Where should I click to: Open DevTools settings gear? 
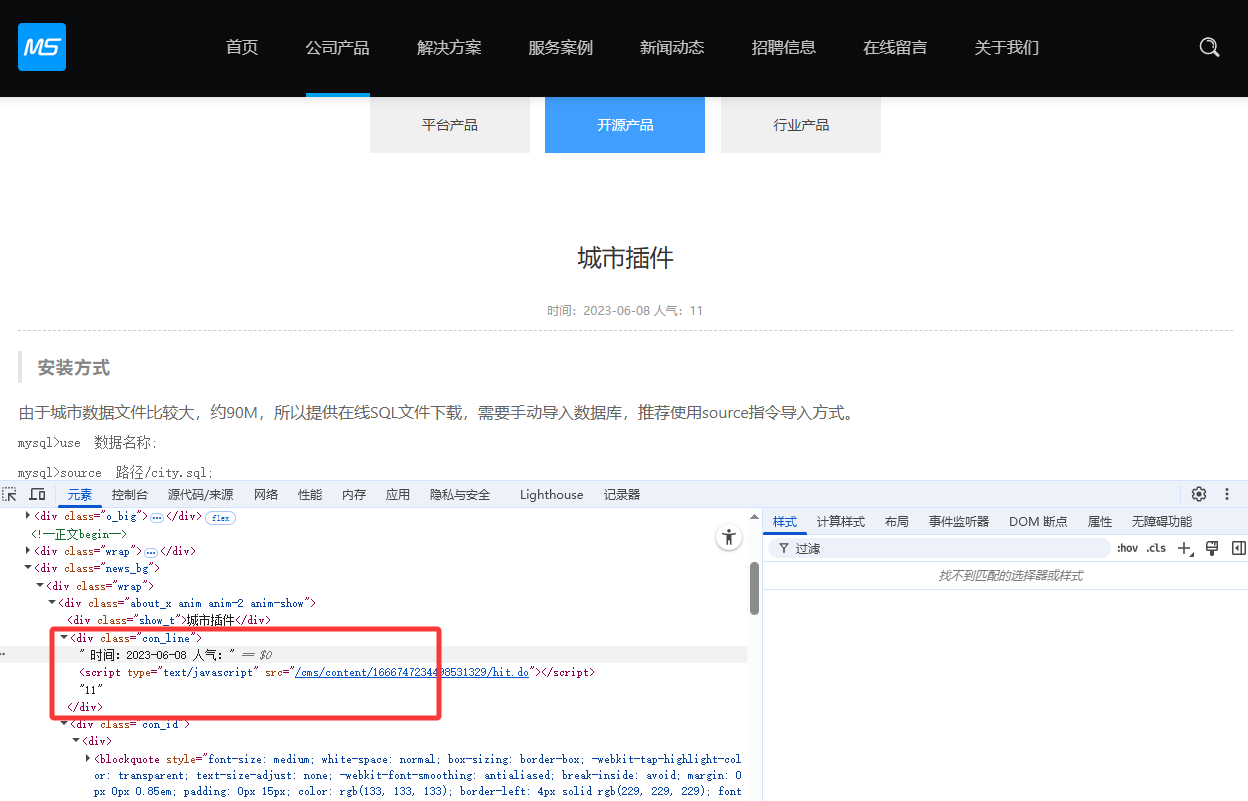(x=1199, y=494)
